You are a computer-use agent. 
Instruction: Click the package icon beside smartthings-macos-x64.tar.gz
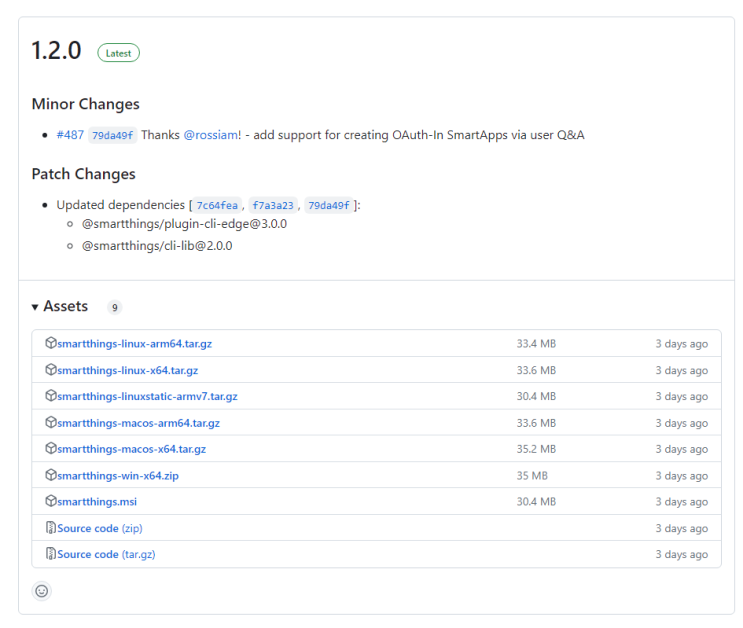(x=51, y=449)
